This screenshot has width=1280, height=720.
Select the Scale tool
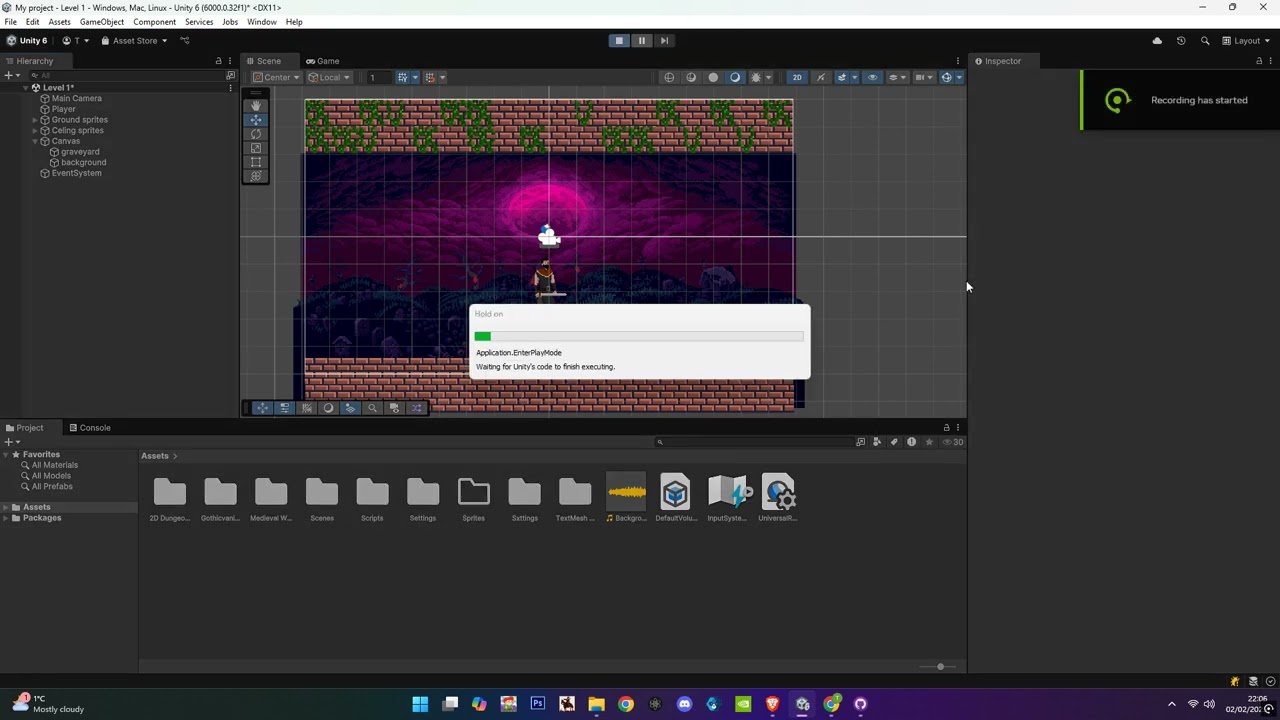(x=256, y=147)
